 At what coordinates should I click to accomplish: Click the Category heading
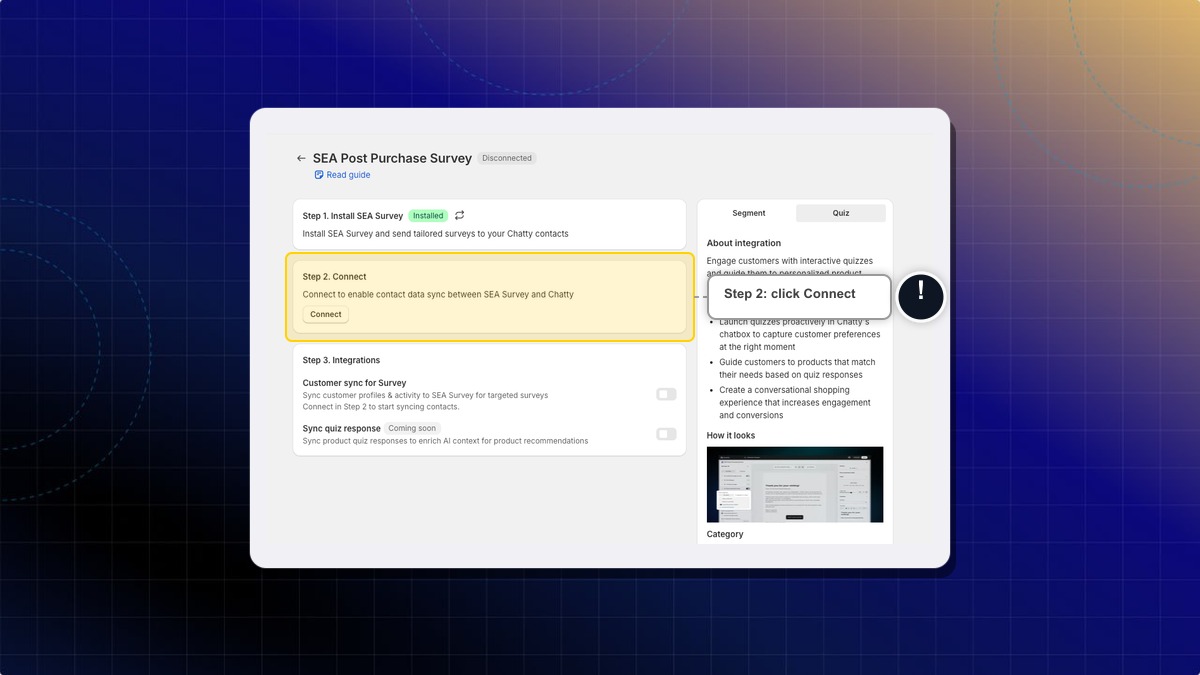(x=725, y=534)
